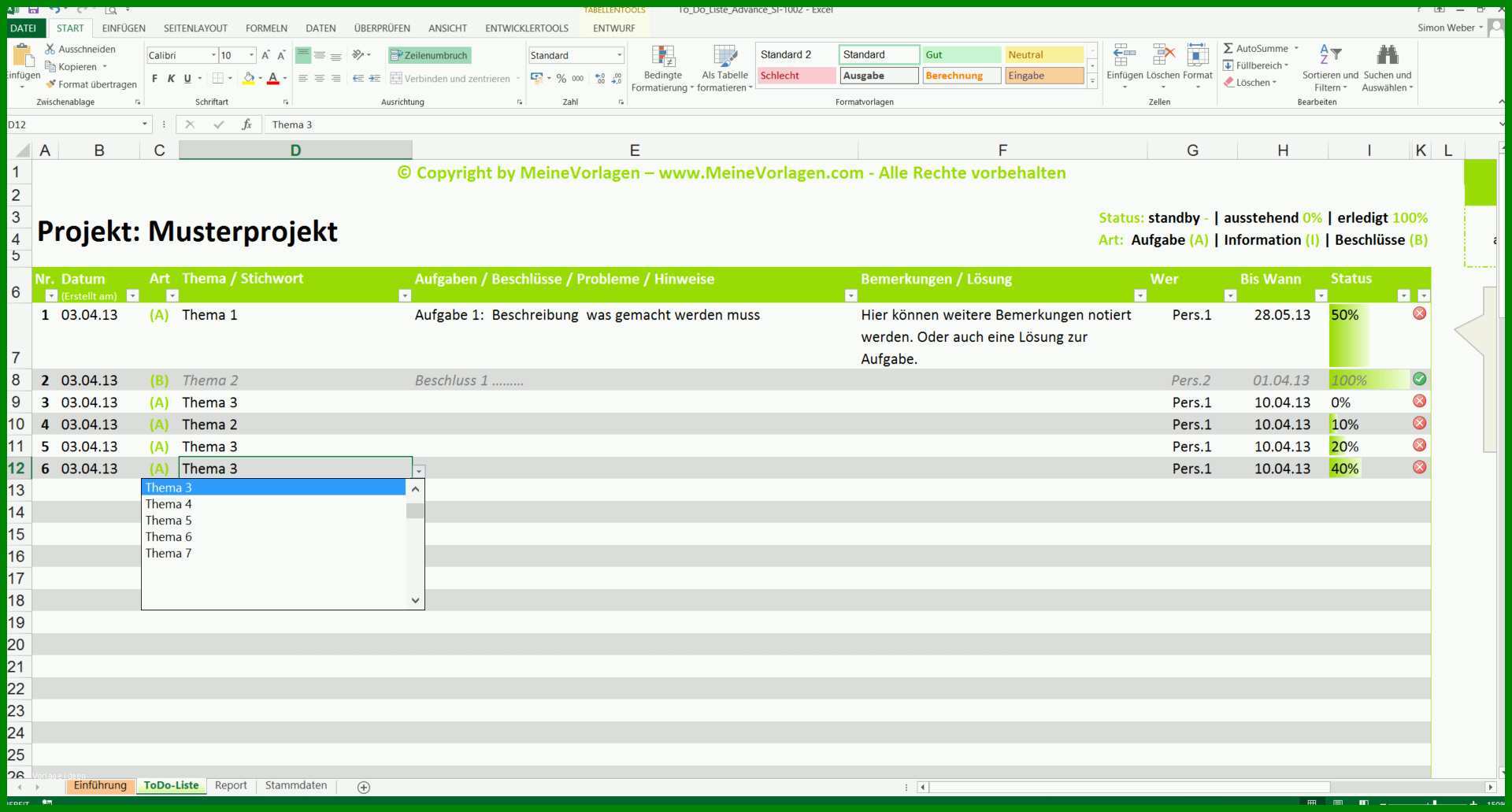Open the Stammdaten sheet tab

point(296,785)
